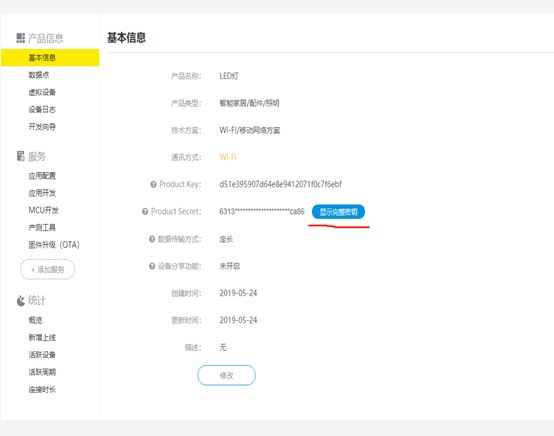Image resolution: width=554 pixels, height=436 pixels.
Task: Click the 统计 pie chart icon
Action: coord(20,301)
